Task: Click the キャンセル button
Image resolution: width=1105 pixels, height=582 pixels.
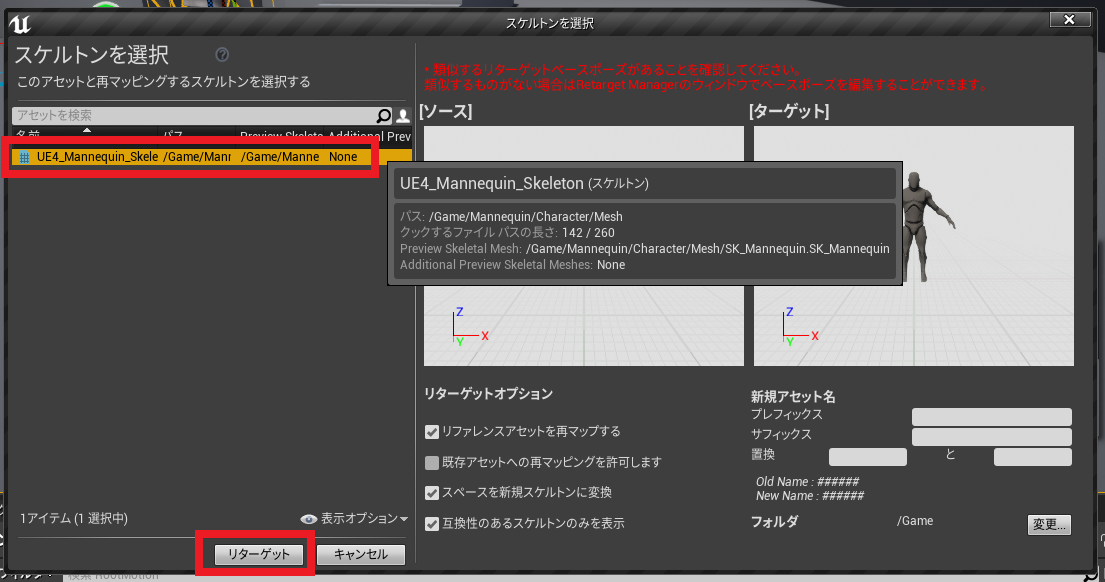Action: click(361, 555)
